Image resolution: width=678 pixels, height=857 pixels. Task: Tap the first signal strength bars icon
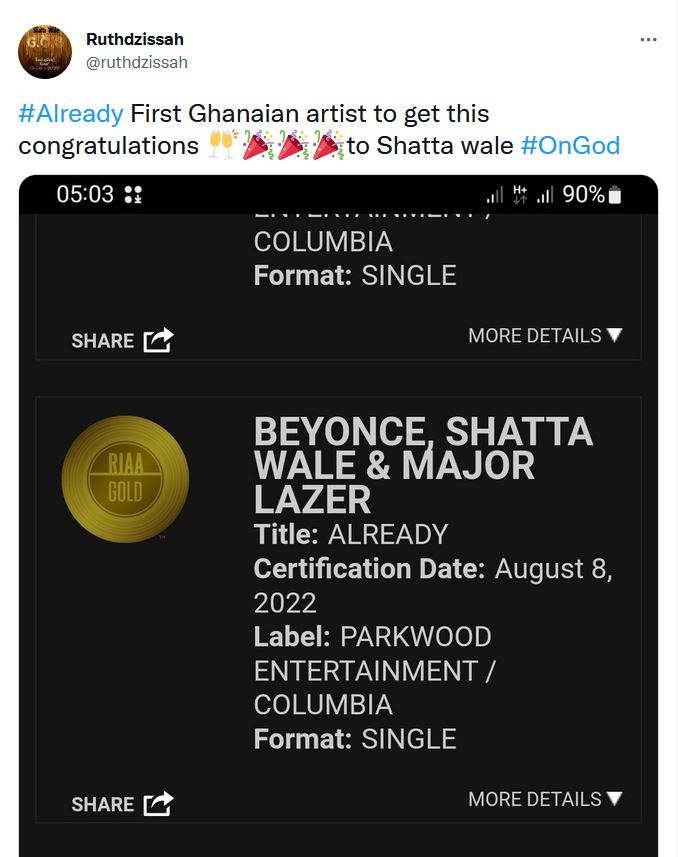(x=494, y=195)
